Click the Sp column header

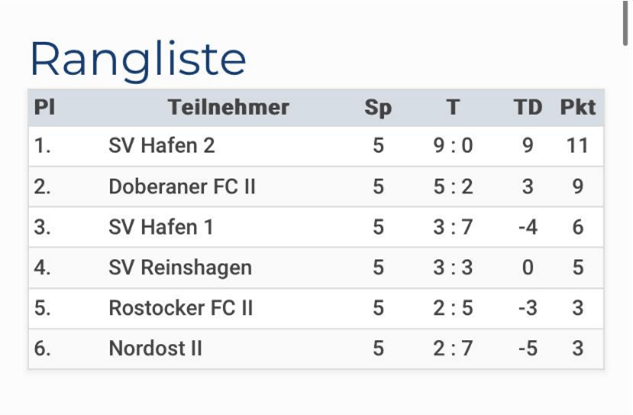[x=378, y=108]
